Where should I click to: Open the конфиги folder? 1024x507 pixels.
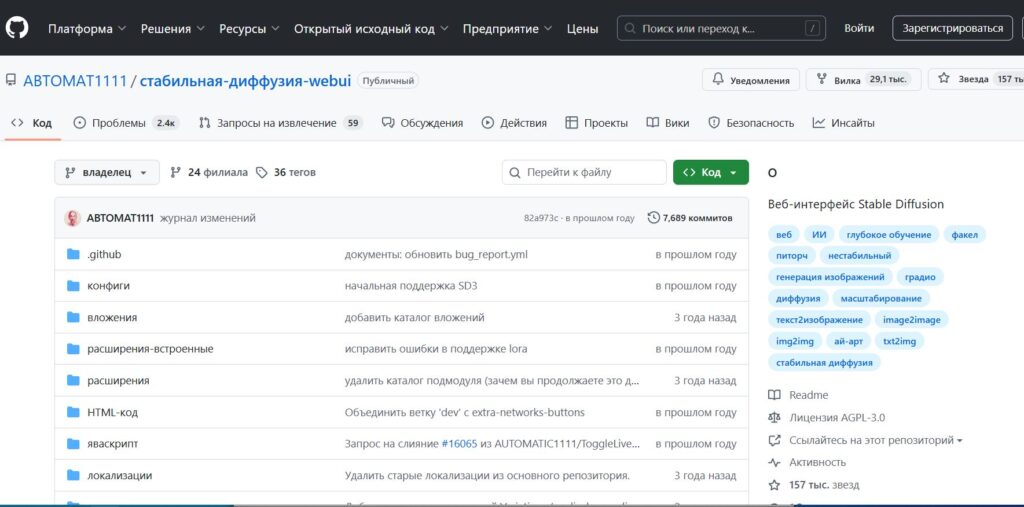pos(108,286)
